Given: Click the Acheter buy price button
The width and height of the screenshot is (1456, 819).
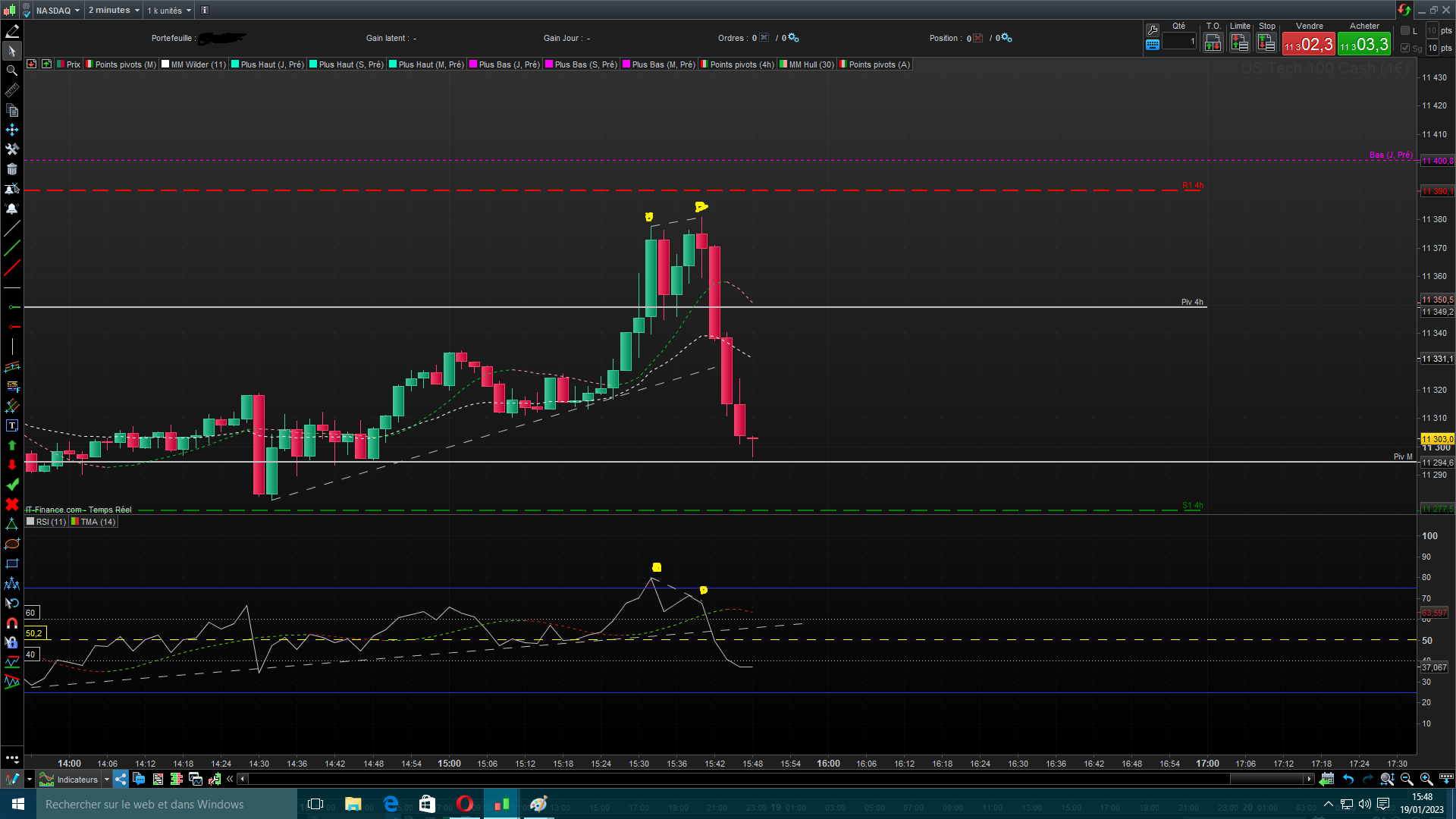Looking at the screenshot, I should pyautogui.click(x=1364, y=44).
